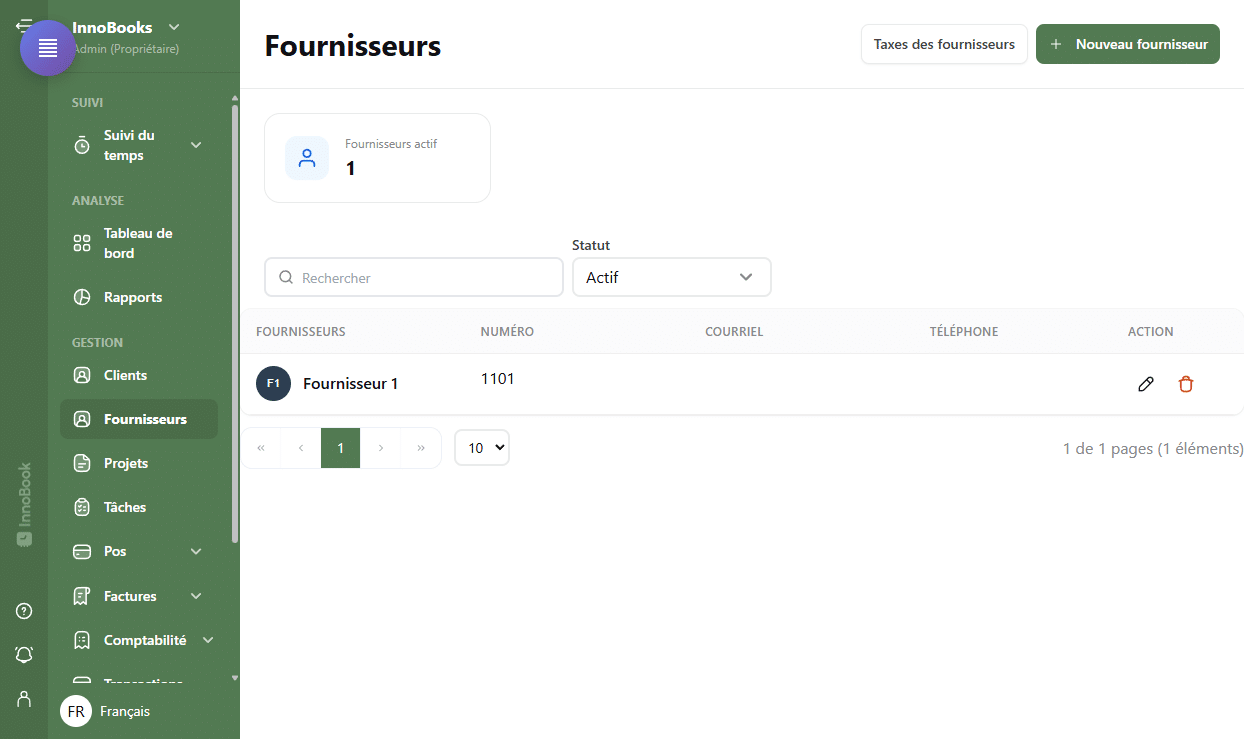The width and height of the screenshot is (1244, 739).
Task: Click the Suivi du temps stopwatch icon
Action: tap(82, 145)
